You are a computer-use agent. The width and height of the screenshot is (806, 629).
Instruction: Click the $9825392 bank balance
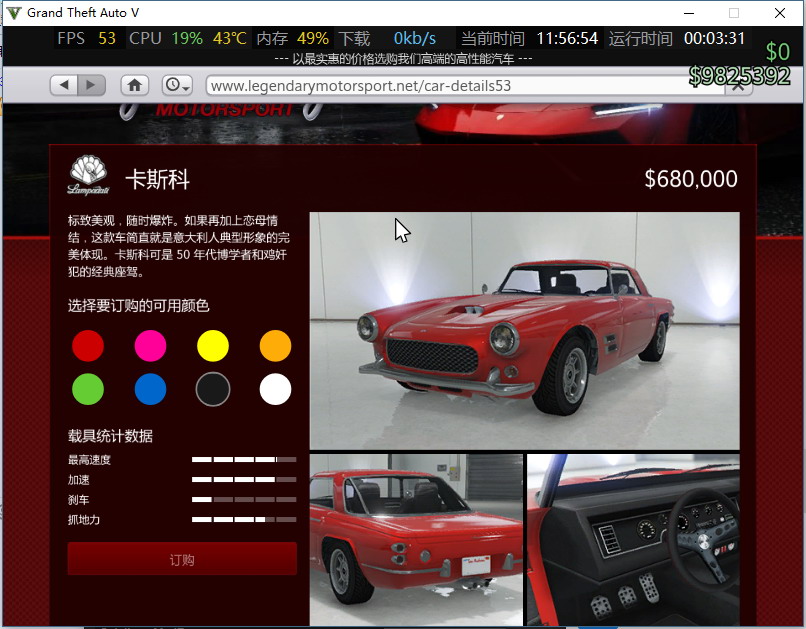(740, 76)
